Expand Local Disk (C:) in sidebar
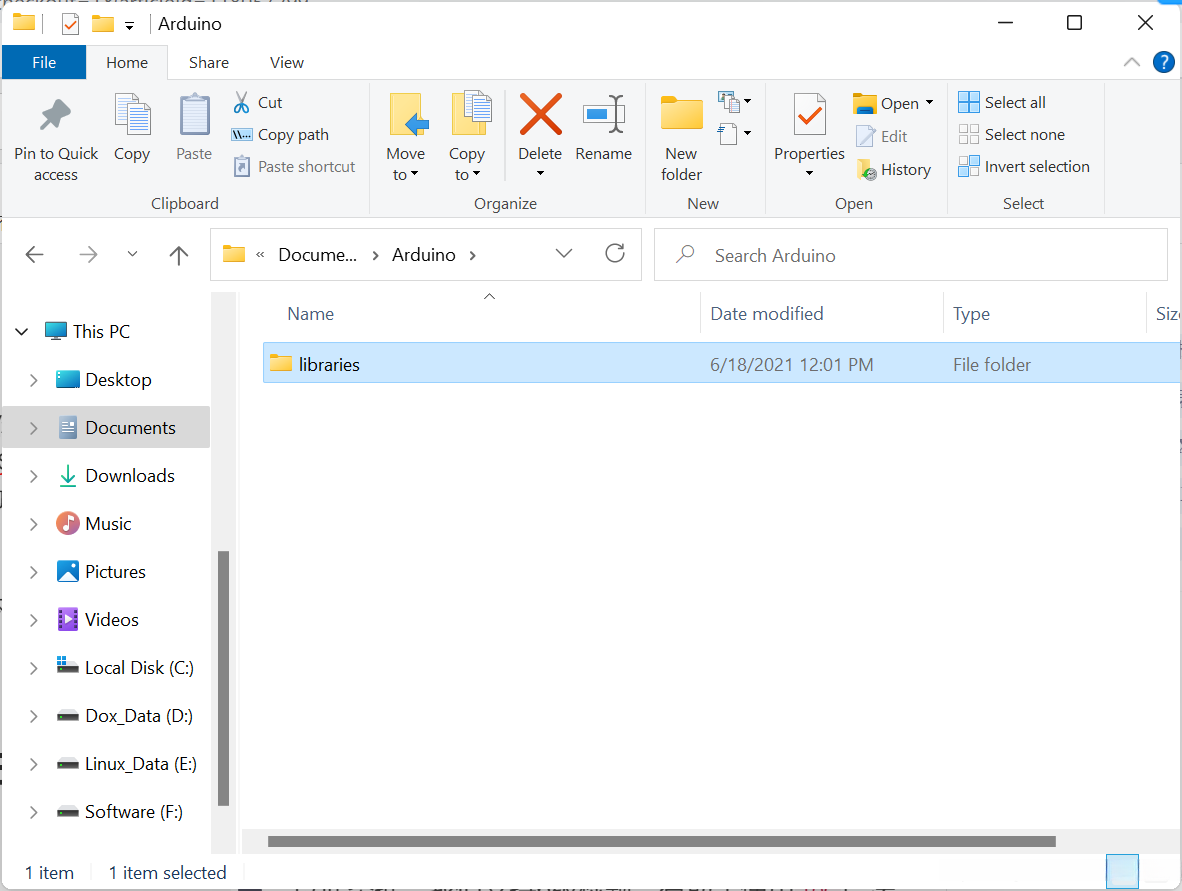This screenshot has height=891, width=1182. coord(34,668)
